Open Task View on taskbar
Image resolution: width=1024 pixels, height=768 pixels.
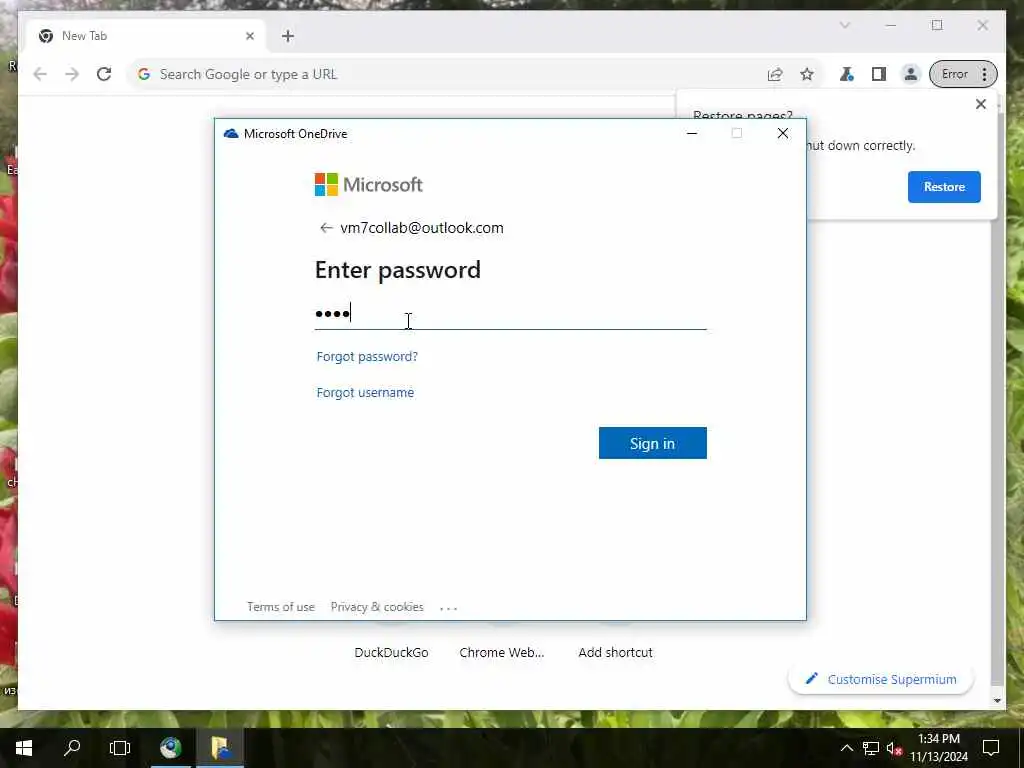120,748
